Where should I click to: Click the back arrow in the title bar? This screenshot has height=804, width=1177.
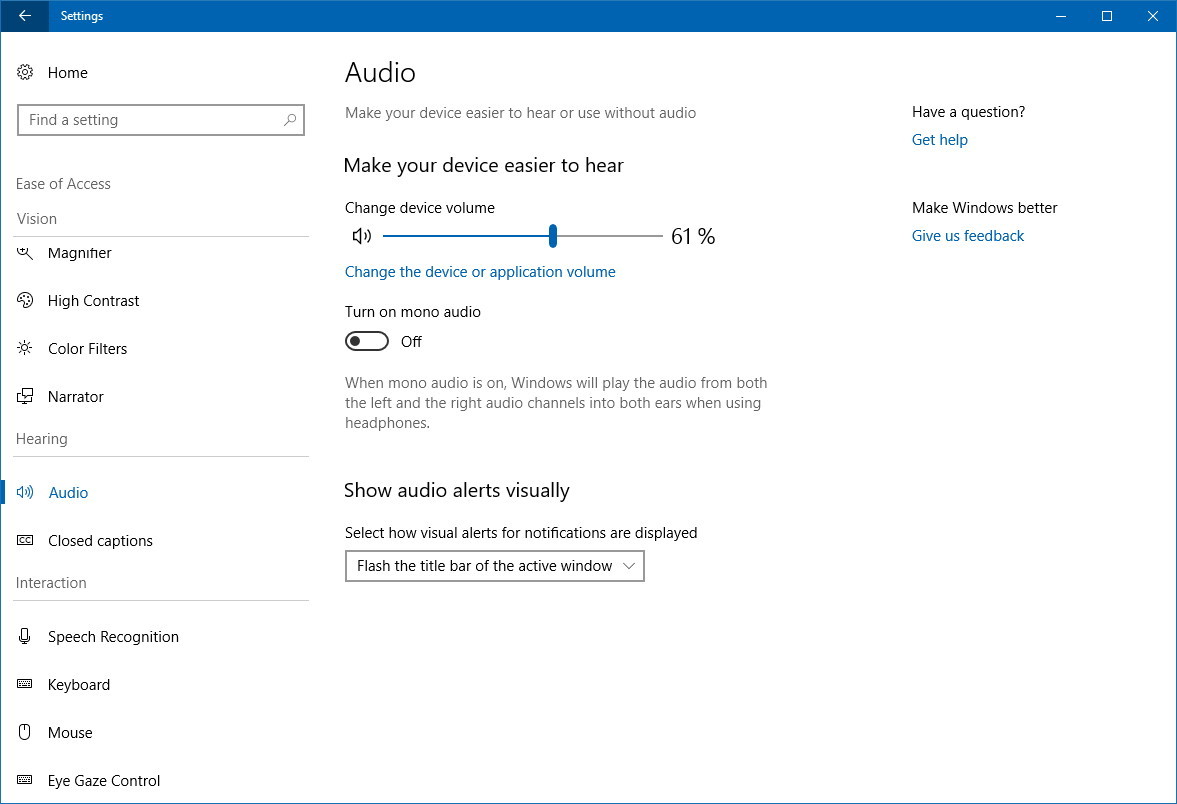click(25, 16)
